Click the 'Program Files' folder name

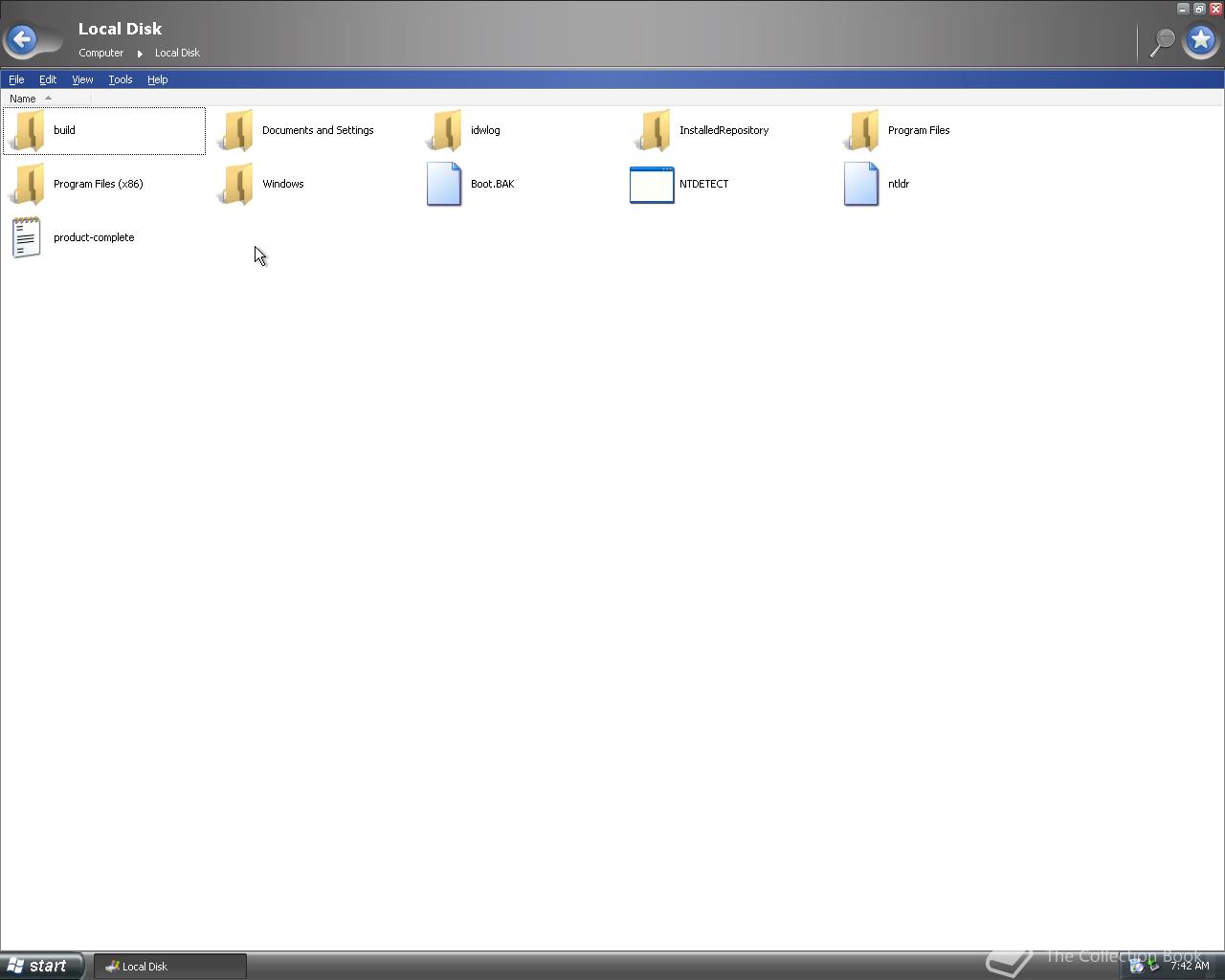(x=919, y=130)
